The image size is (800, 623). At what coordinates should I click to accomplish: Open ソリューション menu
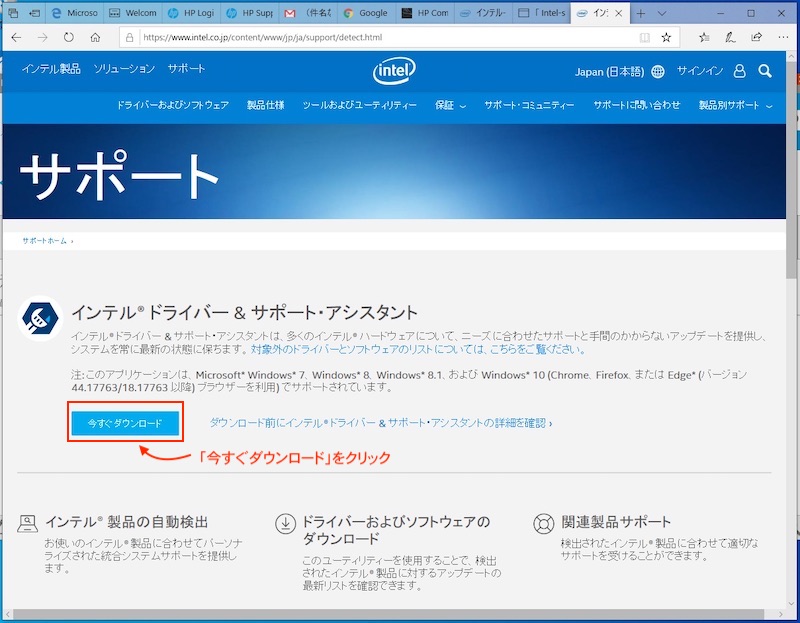point(124,69)
